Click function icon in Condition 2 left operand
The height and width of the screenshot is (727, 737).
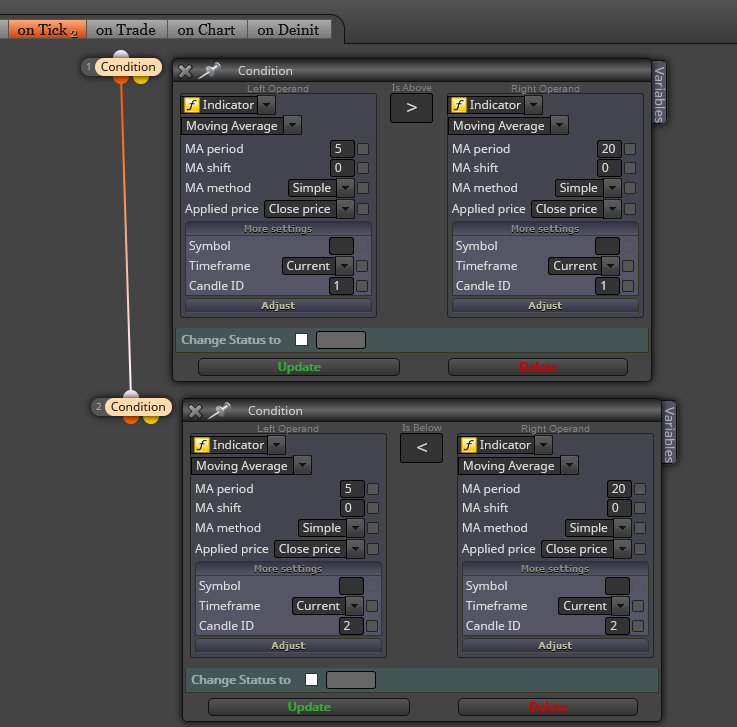tap(201, 445)
